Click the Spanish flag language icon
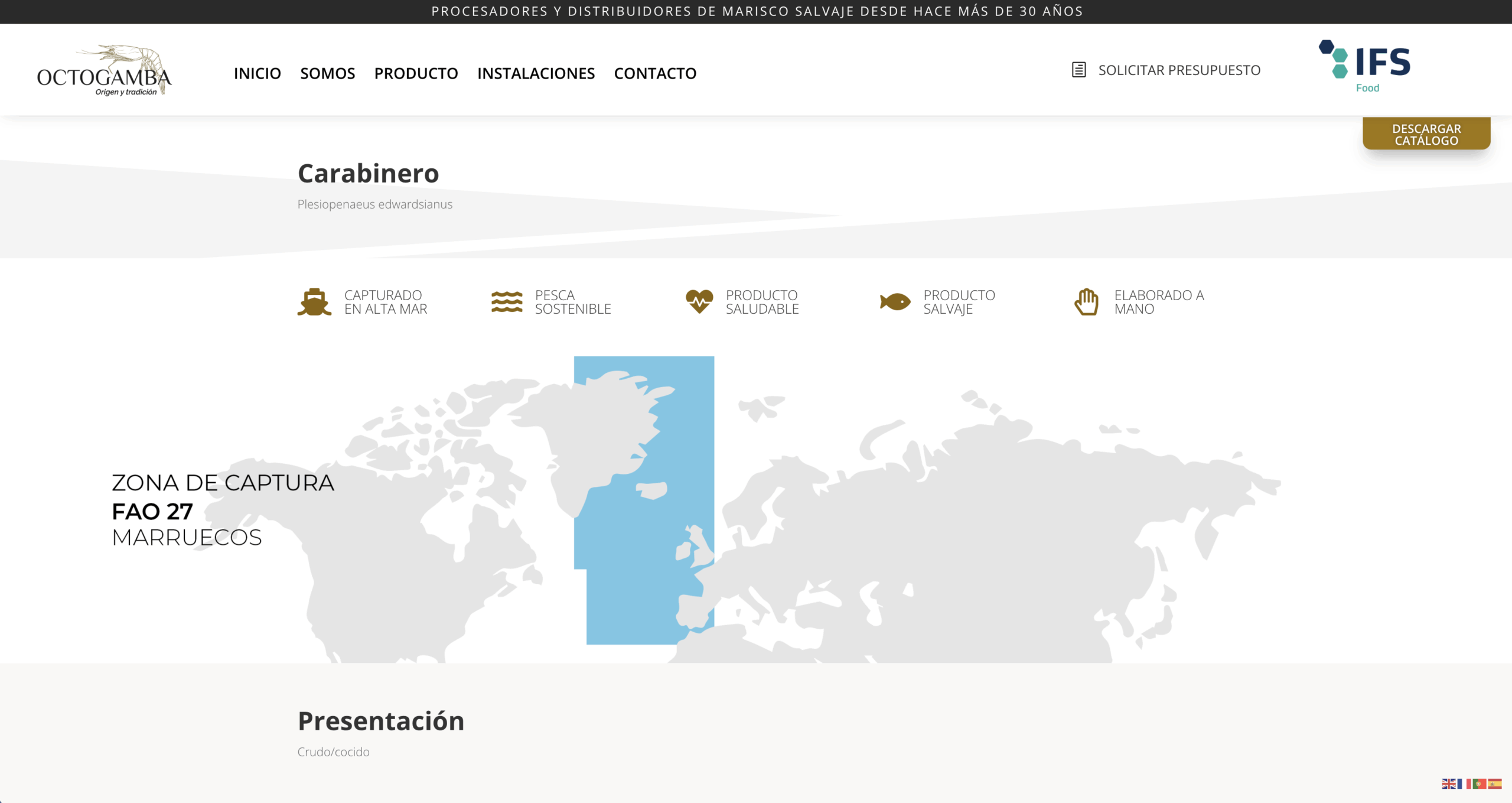Screen dimensions: 1512x803 (x=1495, y=784)
